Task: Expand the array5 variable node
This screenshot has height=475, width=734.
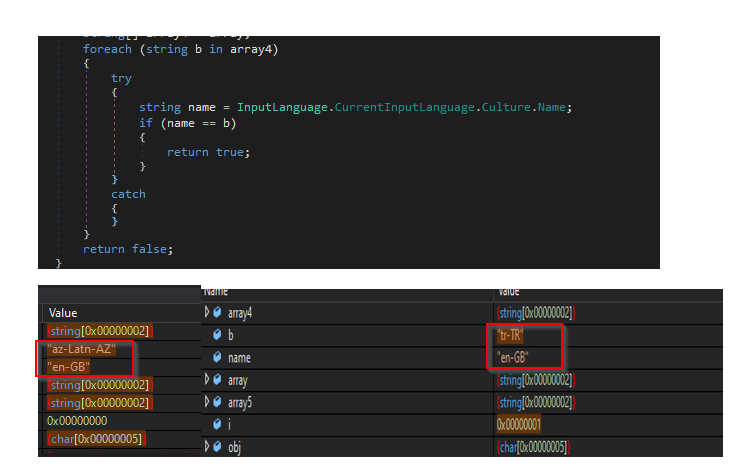Action: coord(207,402)
